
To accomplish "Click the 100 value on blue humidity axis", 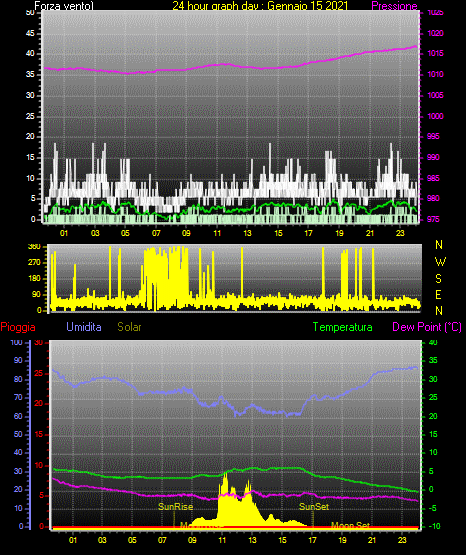I will pos(16,342).
